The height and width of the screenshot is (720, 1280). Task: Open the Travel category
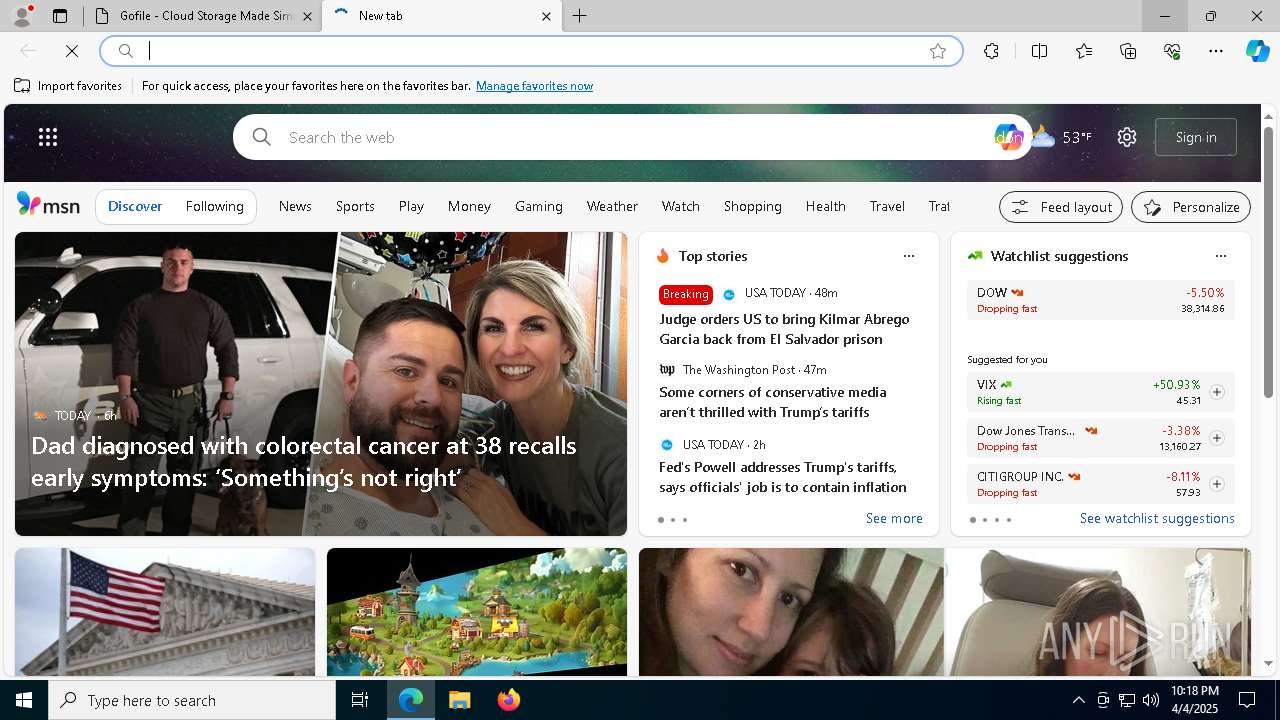click(887, 206)
